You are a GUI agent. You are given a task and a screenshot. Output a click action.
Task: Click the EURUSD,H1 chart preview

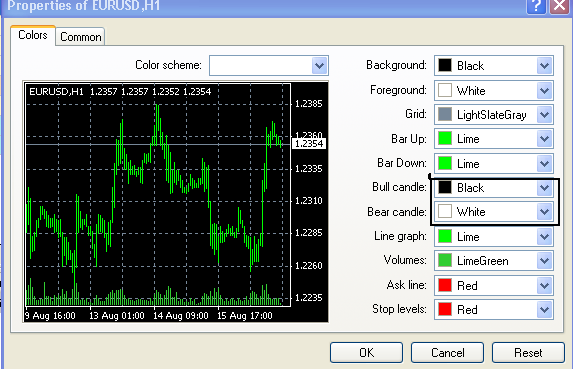point(175,202)
